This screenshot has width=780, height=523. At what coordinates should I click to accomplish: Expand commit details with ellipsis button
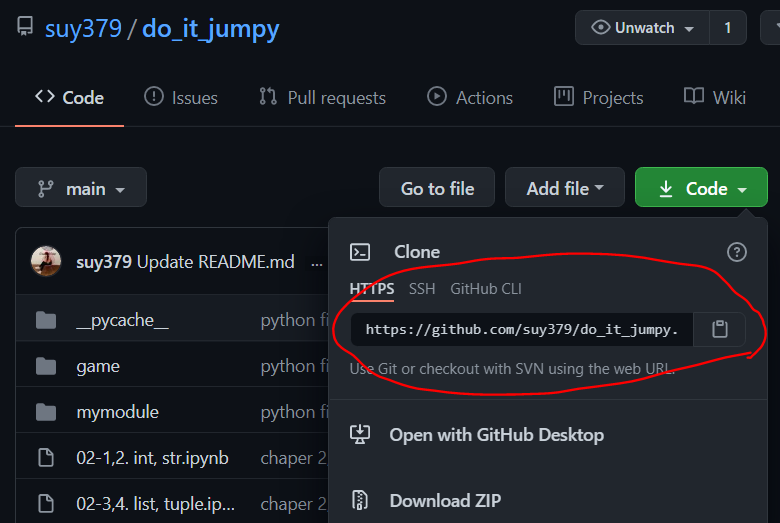(316, 263)
